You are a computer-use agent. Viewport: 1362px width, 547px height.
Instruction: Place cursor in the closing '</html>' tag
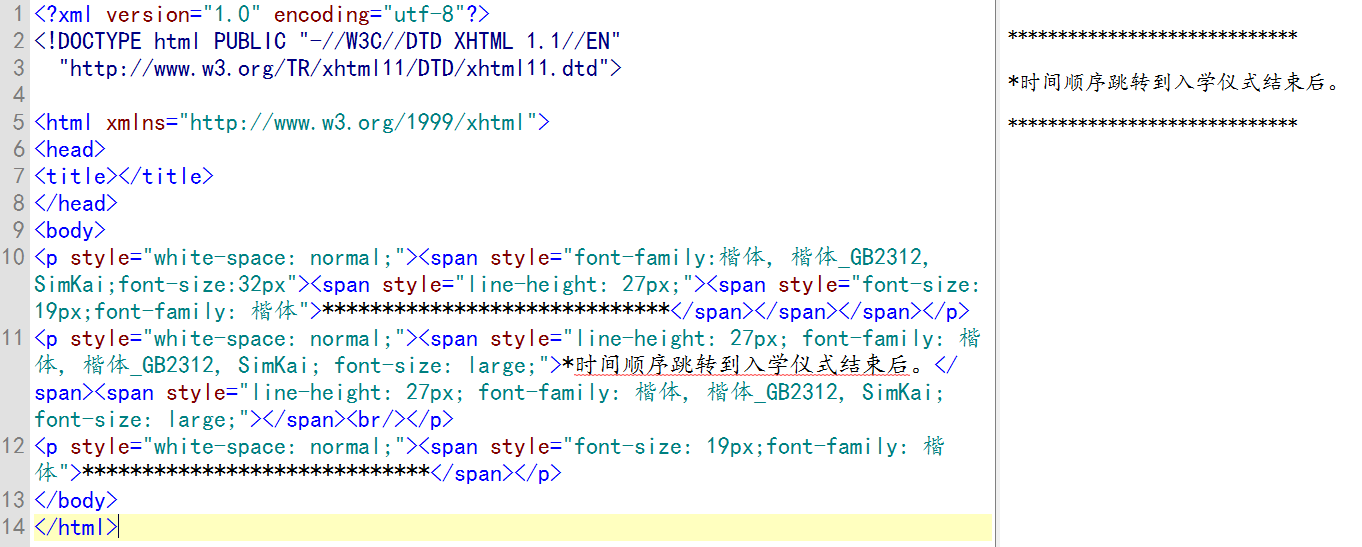tap(76, 528)
